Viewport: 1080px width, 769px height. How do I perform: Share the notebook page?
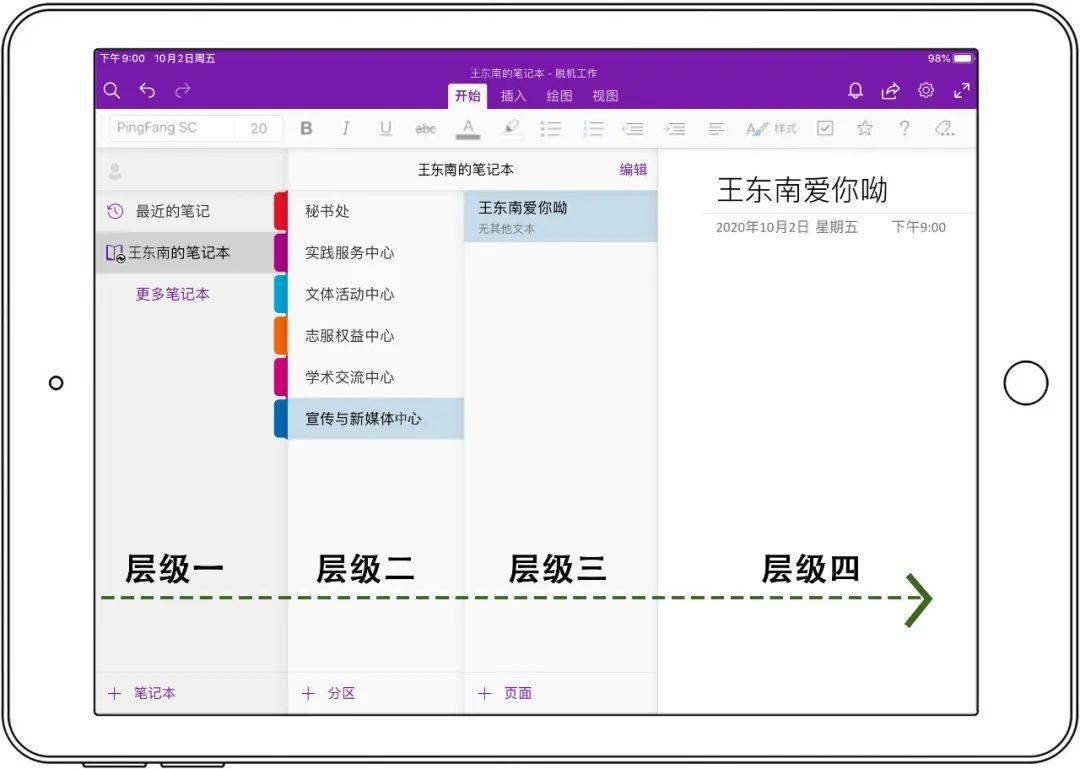click(x=891, y=90)
